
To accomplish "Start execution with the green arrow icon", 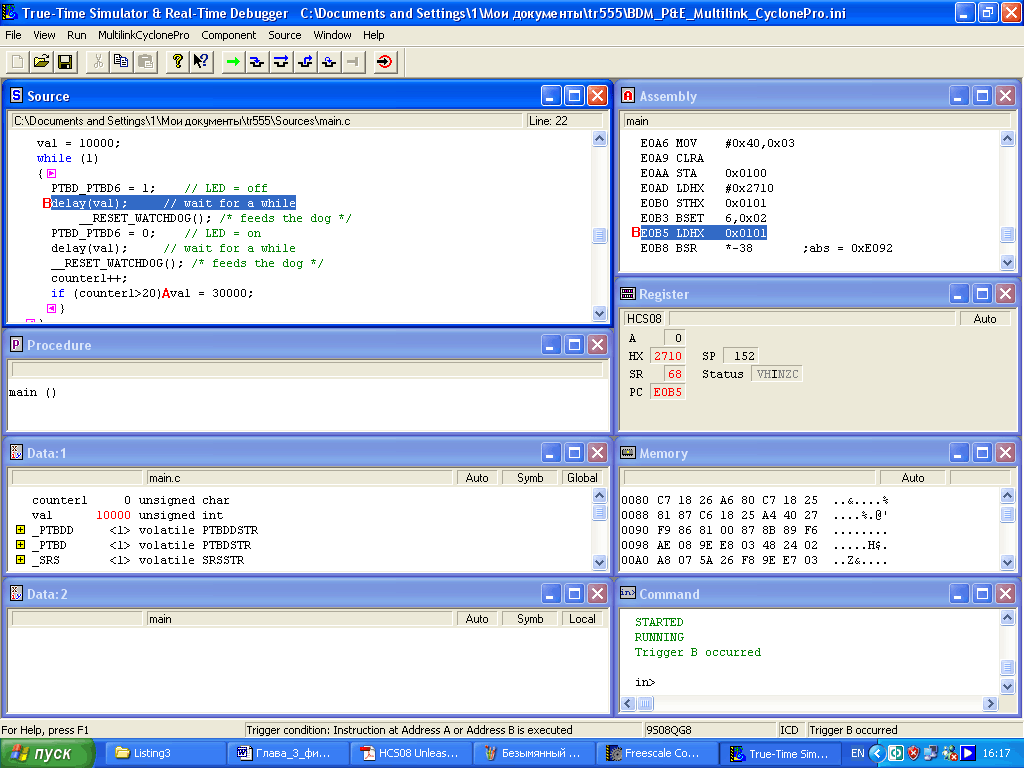I will [233, 62].
